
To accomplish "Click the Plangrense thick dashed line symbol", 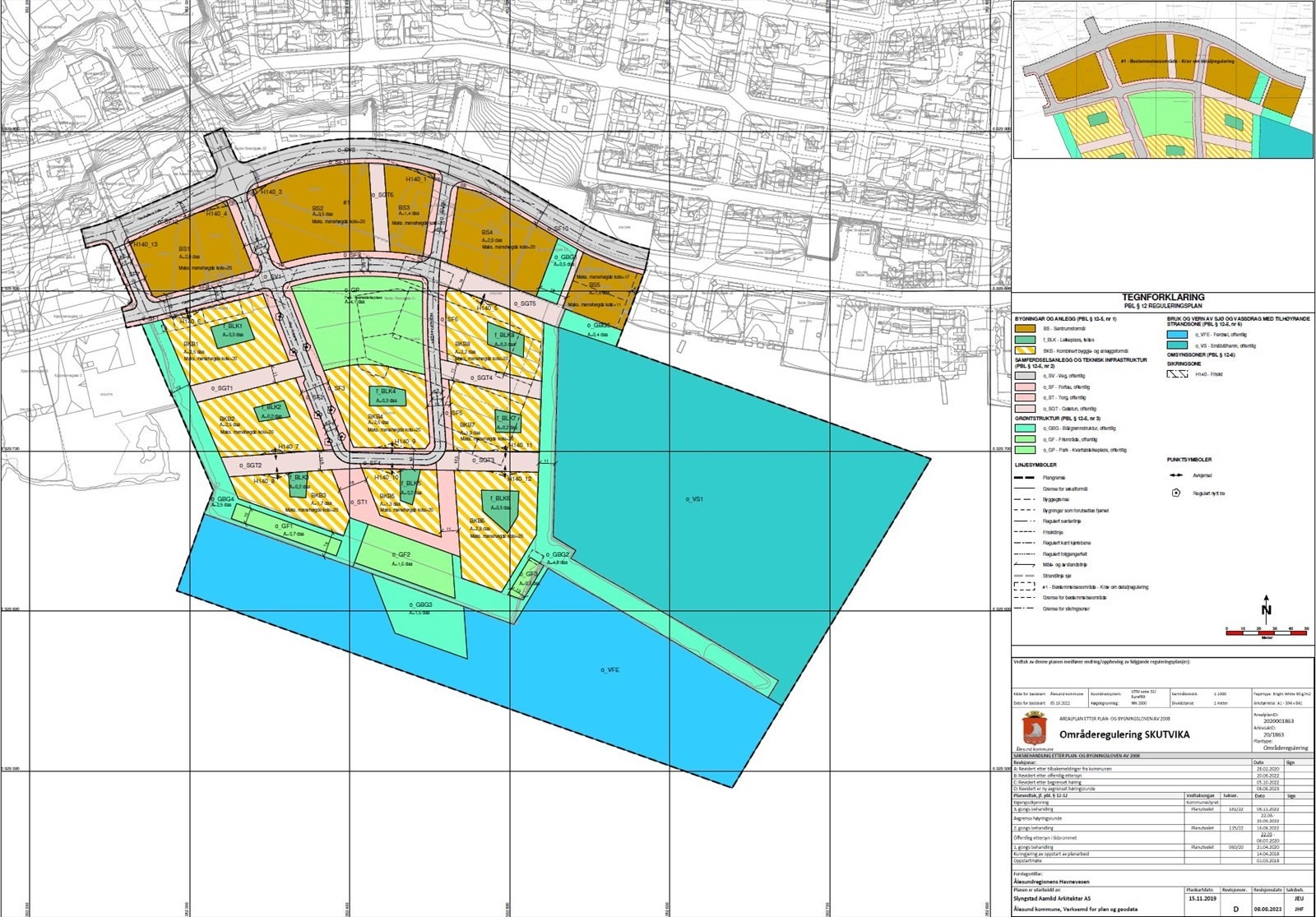I will pos(1025,477).
